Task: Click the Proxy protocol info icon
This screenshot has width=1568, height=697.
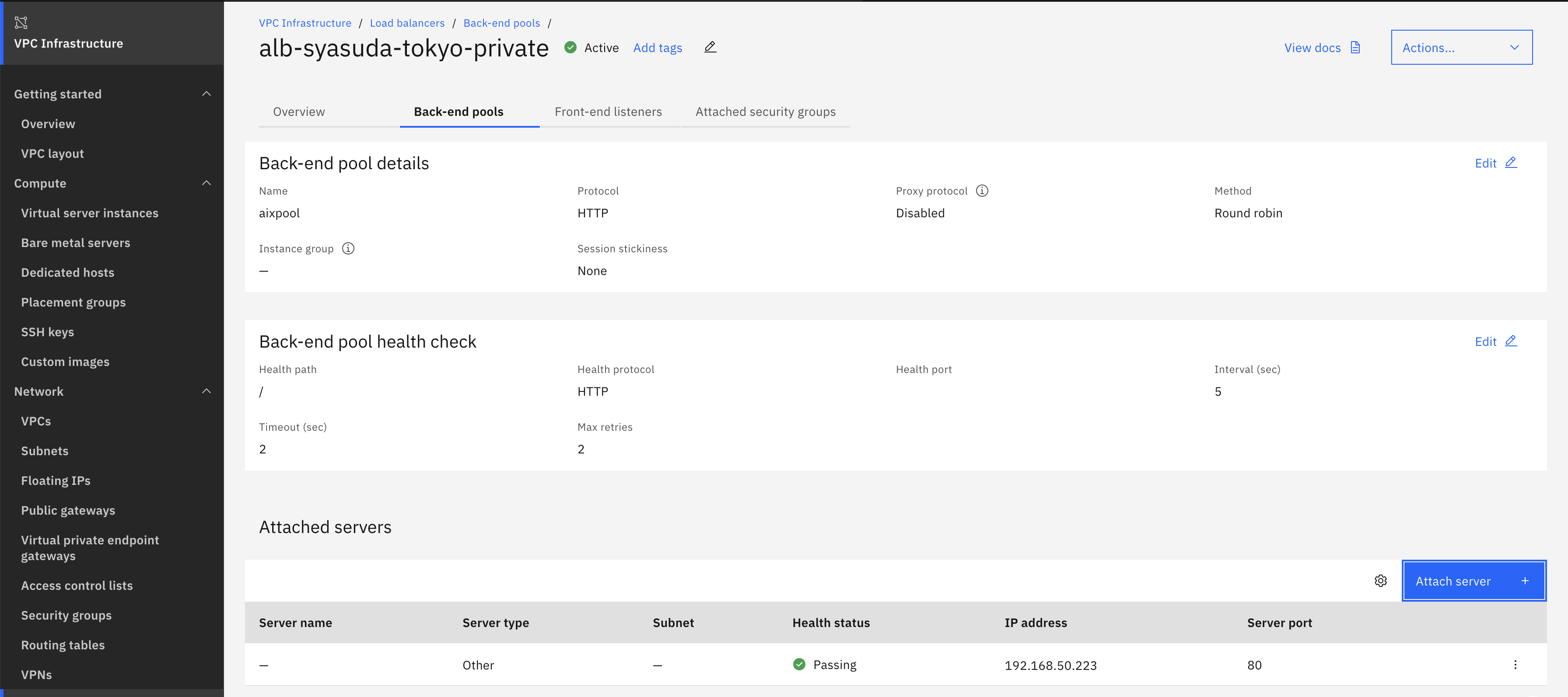Action: [x=982, y=191]
